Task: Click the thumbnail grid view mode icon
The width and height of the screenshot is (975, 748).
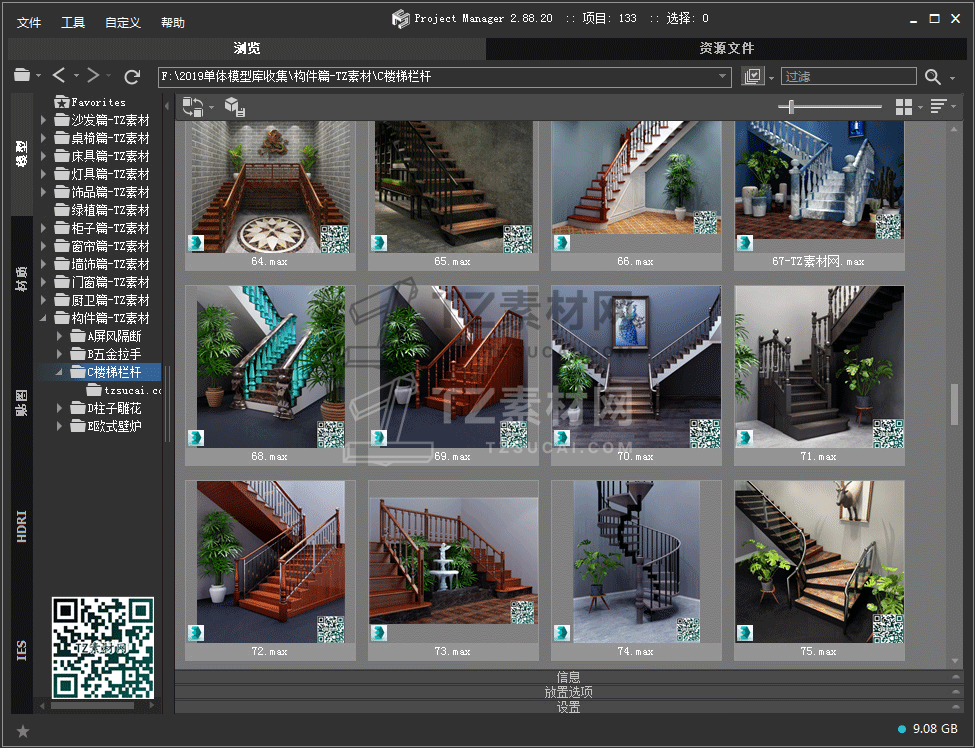Action: 904,107
